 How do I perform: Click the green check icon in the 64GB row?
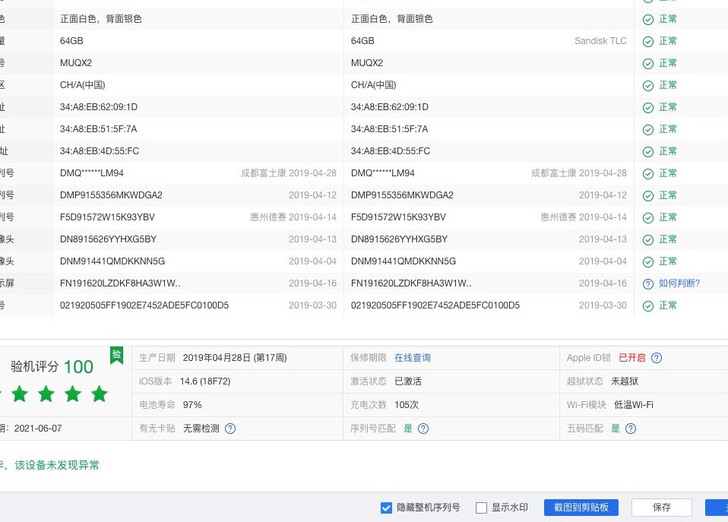pyautogui.click(x=648, y=41)
